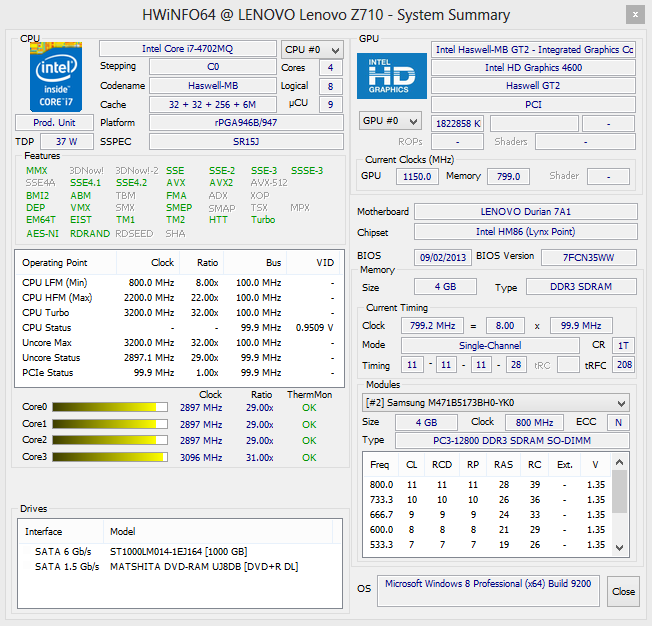Click the timings table scrollbar thumb
The height and width of the screenshot is (626, 652).
tap(620, 492)
